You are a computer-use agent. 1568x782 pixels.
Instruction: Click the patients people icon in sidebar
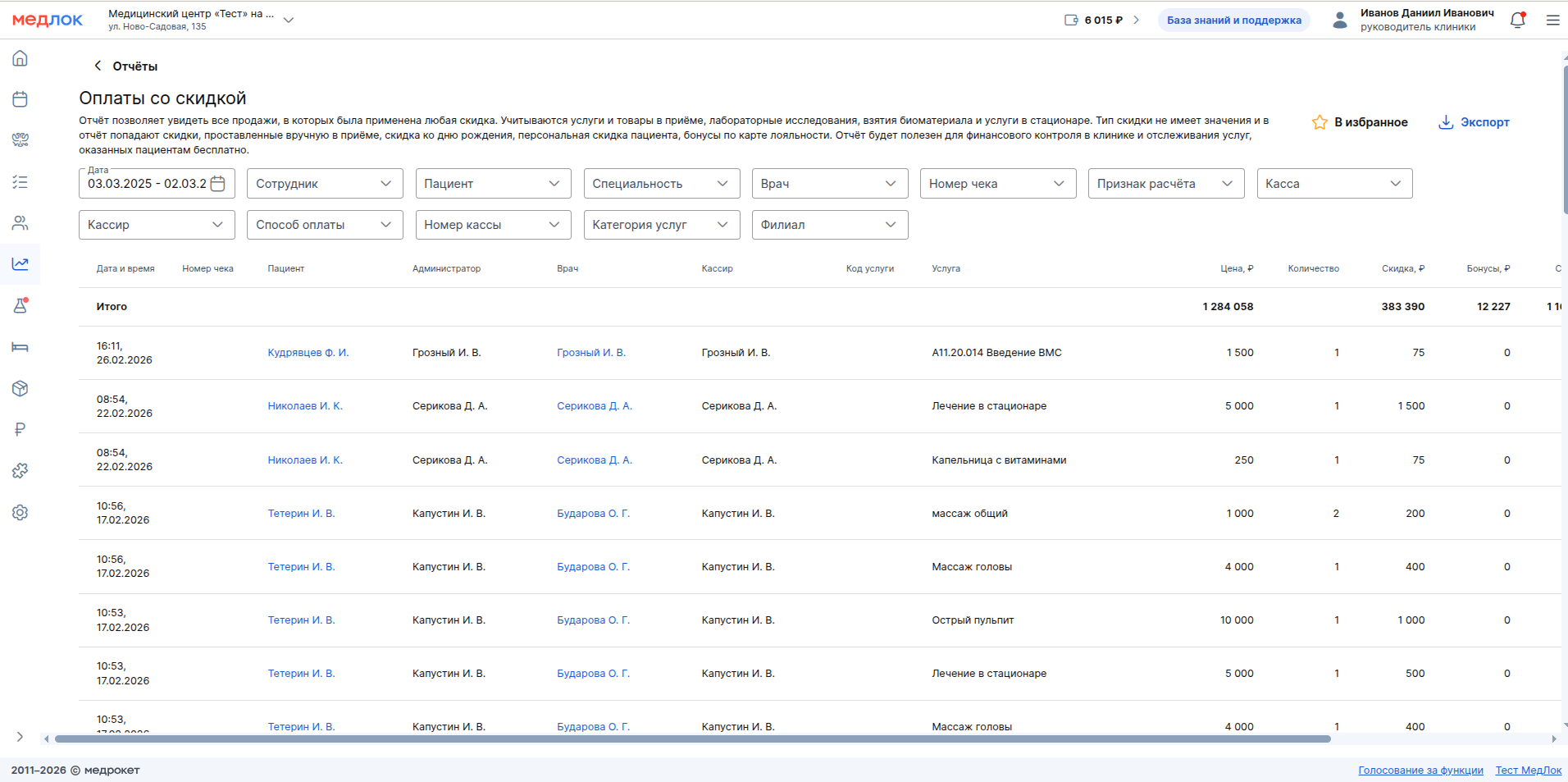(x=21, y=223)
